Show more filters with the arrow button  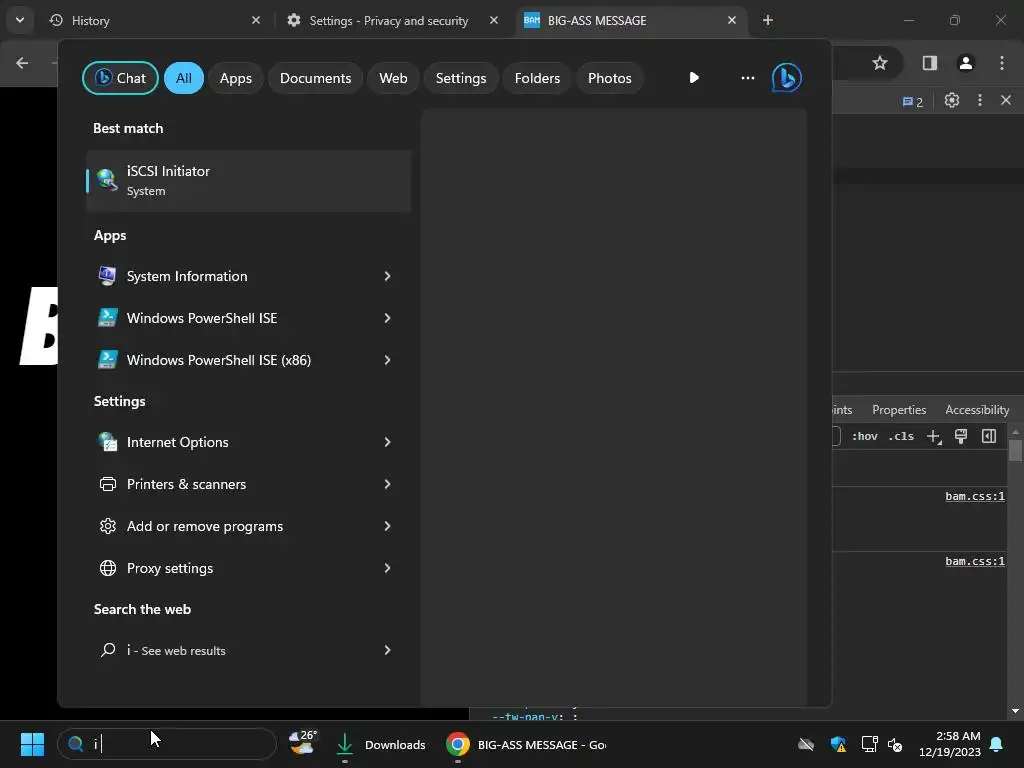(694, 78)
